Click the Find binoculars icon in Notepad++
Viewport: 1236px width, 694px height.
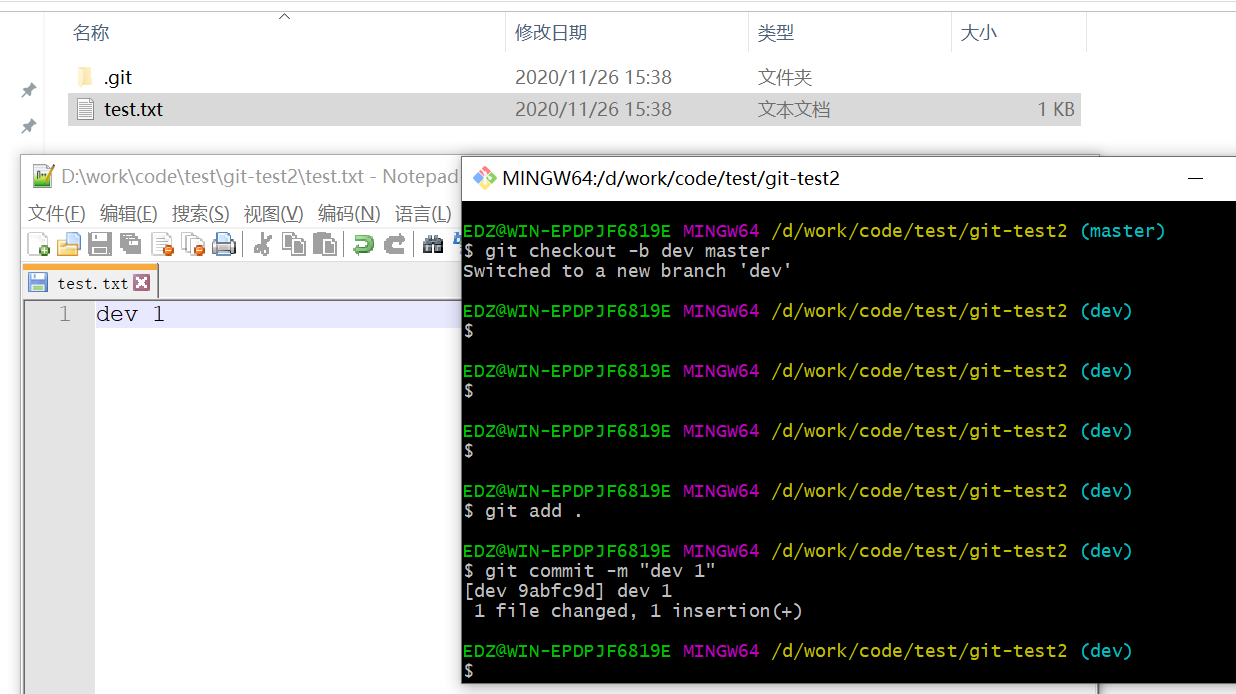pyautogui.click(x=433, y=243)
